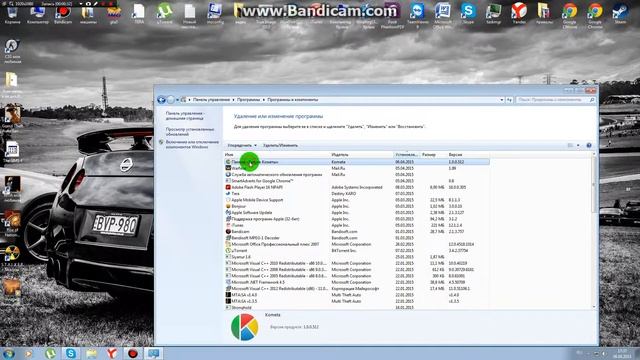Image resolution: width=640 pixels, height=360 pixels.
Task: Select the Syamur 1.6 program row
Action: (x=357, y=257)
